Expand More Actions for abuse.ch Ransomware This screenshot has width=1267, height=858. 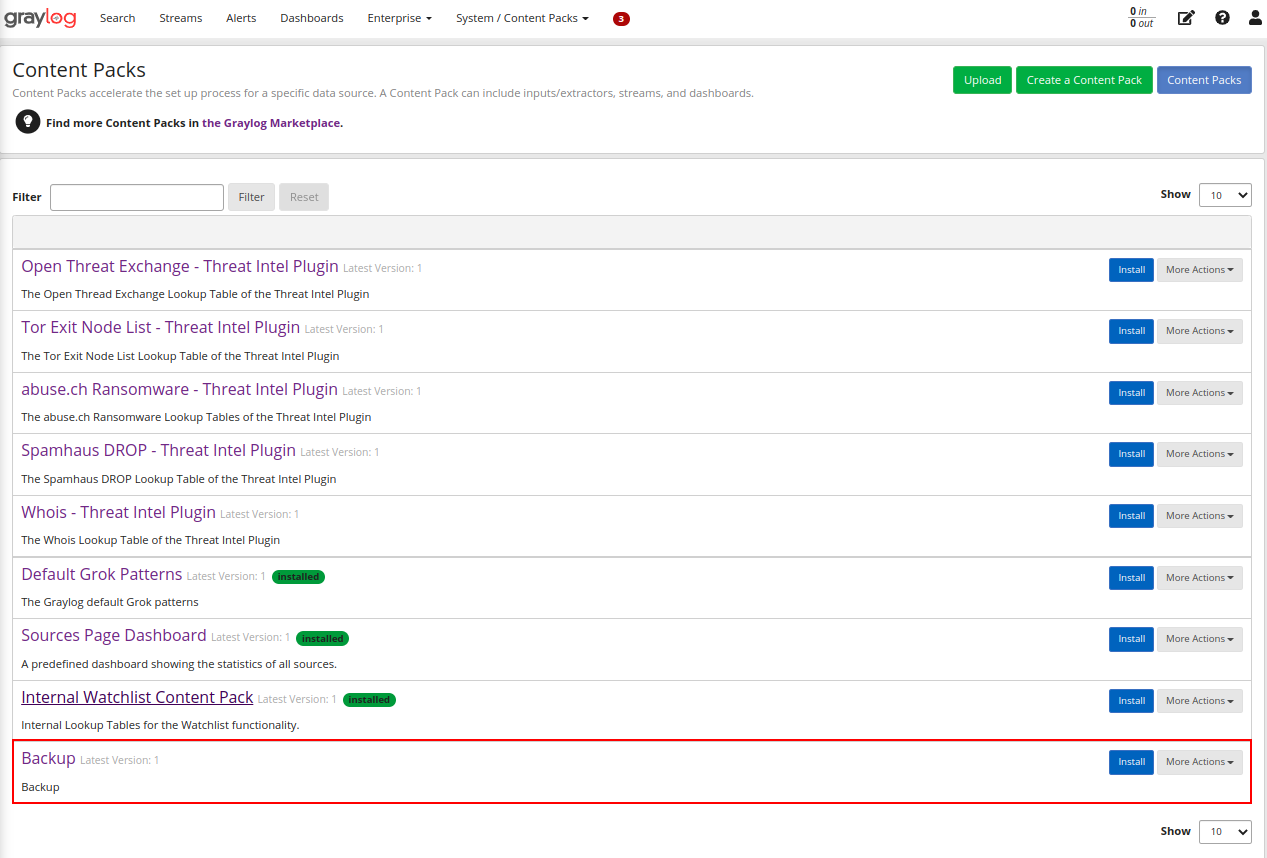tap(1199, 393)
